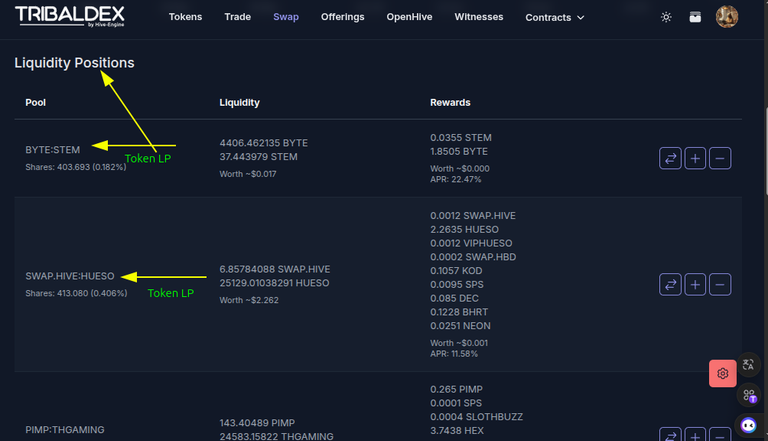Expand the Contracts dropdown
This screenshot has width=768, height=441.
[554, 18]
